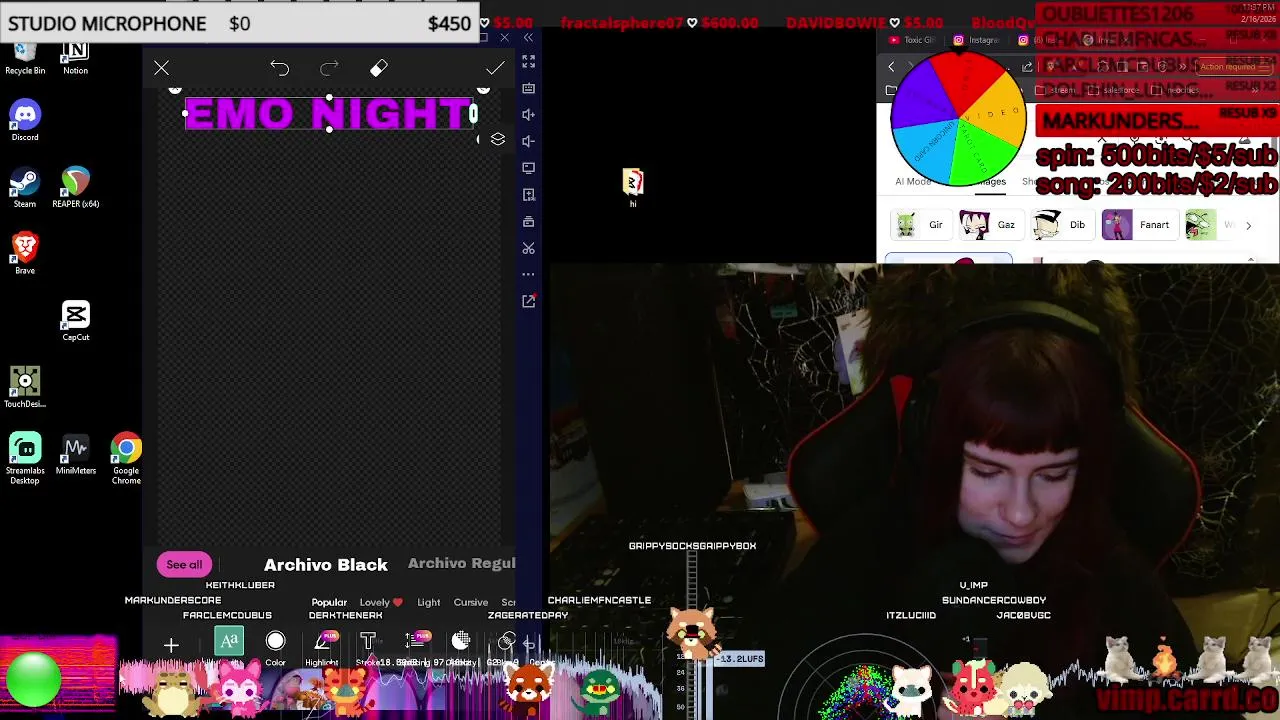The width and height of the screenshot is (1280, 720).
Task: Cancel editing with the editor X icon
Action: [161, 68]
